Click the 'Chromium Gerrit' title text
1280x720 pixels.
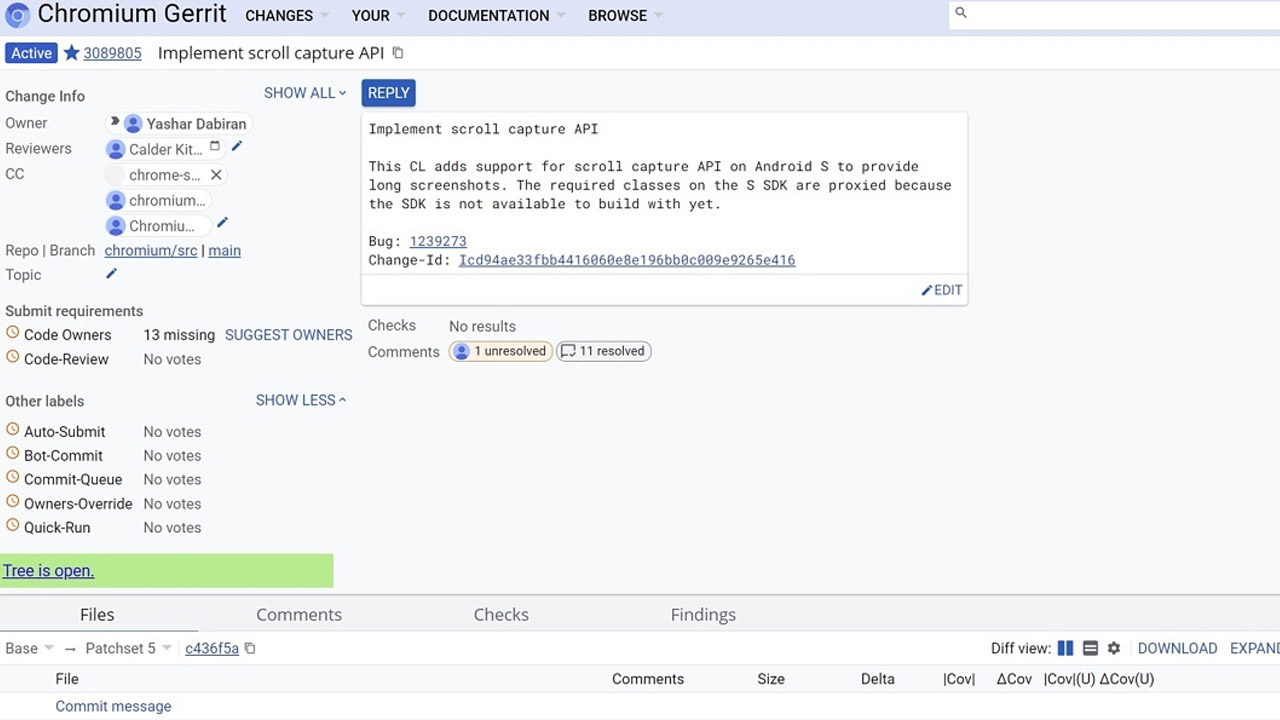click(x=132, y=14)
